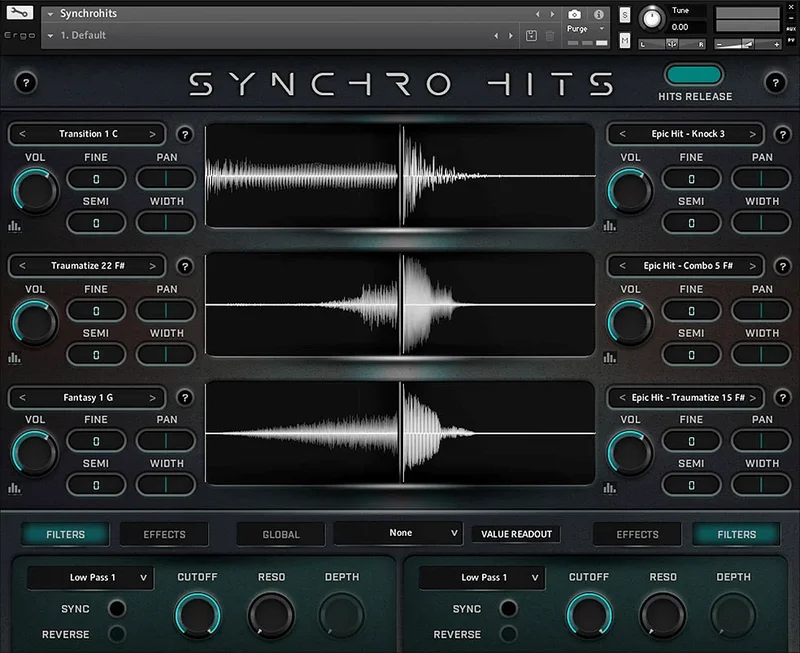Expand the Synchrohits instrument menu arrow
Image resolution: width=800 pixels, height=653 pixels.
click(51, 14)
